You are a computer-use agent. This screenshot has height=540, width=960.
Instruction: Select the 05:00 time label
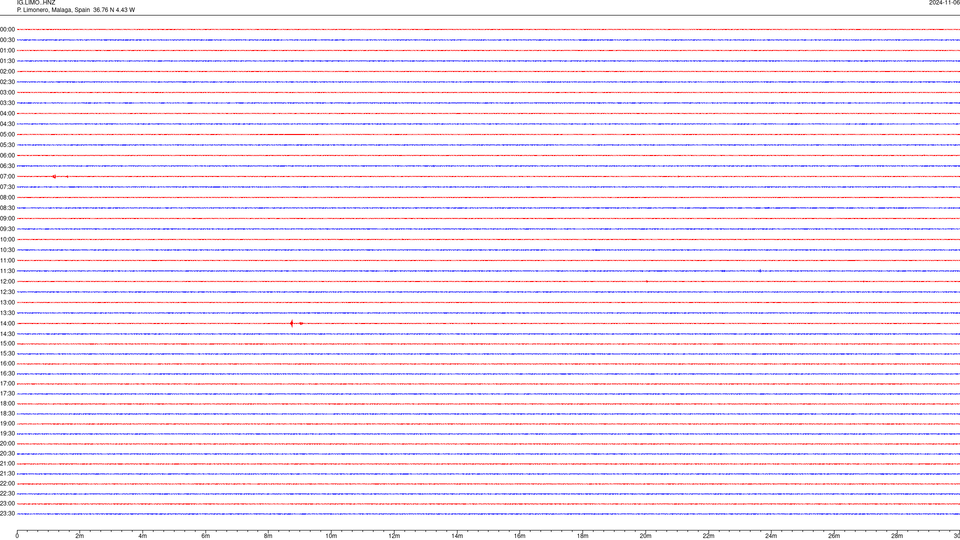(x=7, y=135)
